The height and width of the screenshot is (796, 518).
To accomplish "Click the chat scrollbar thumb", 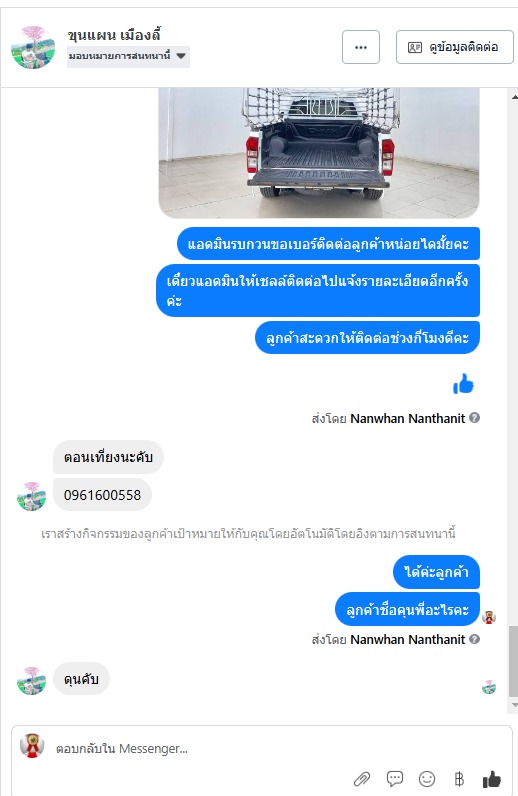I will click(x=514, y=661).
